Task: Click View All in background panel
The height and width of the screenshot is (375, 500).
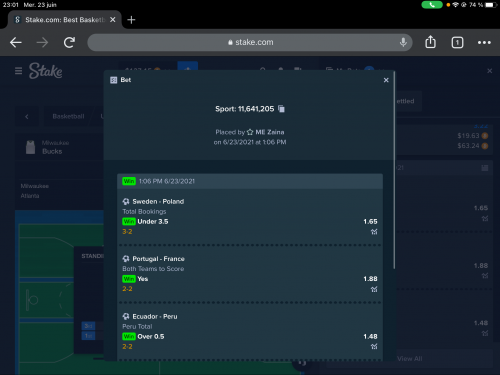Action: click(x=409, y=359)
